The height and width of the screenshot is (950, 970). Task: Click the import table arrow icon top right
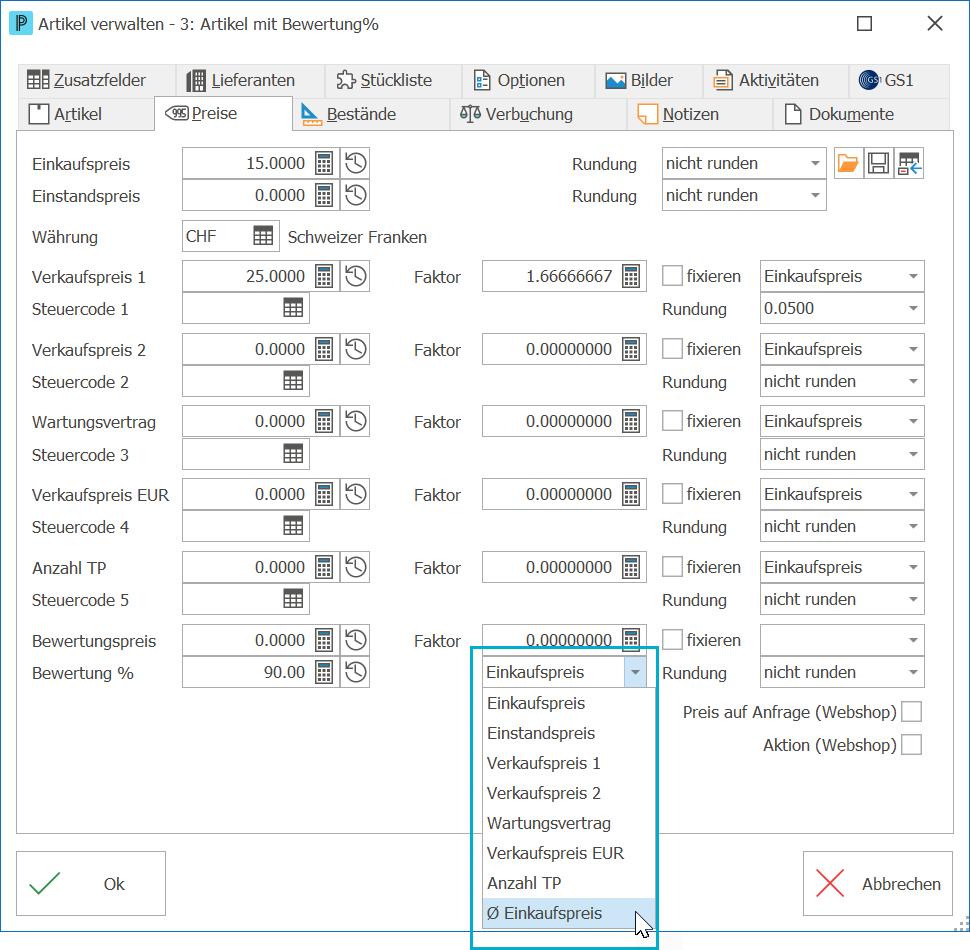(909, 163)
